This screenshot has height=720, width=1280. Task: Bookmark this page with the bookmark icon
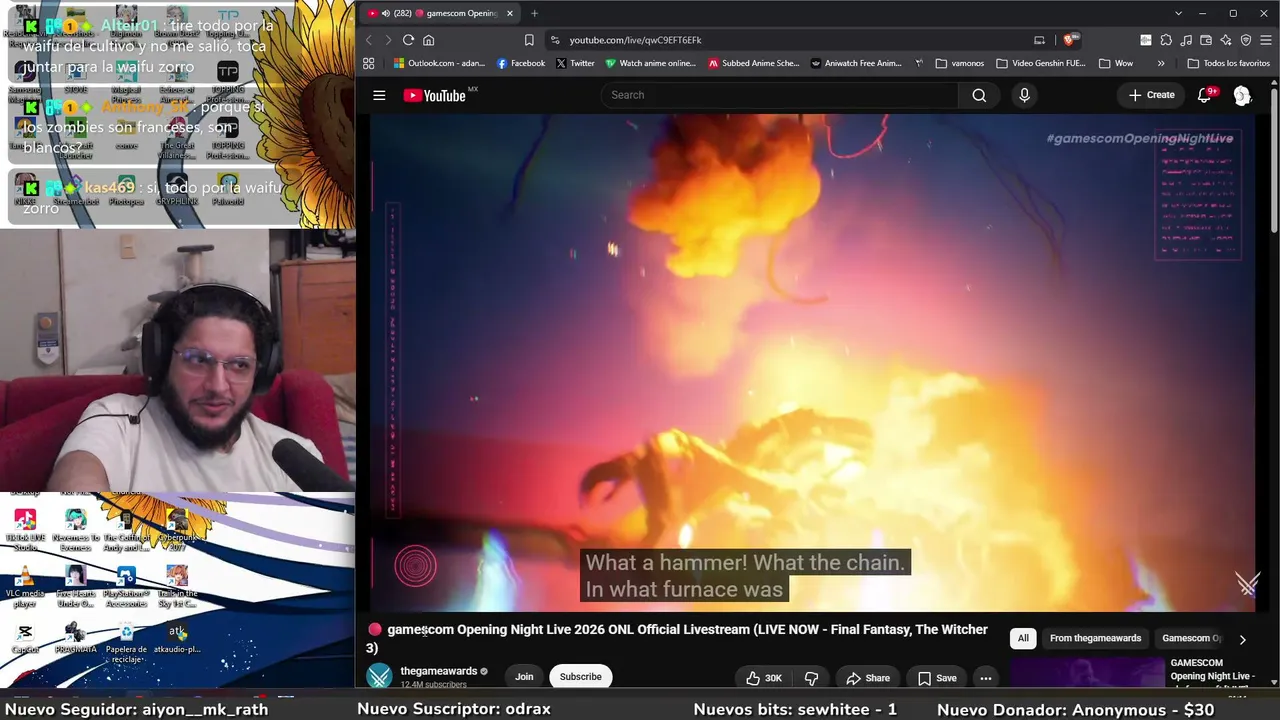[529, 40]
